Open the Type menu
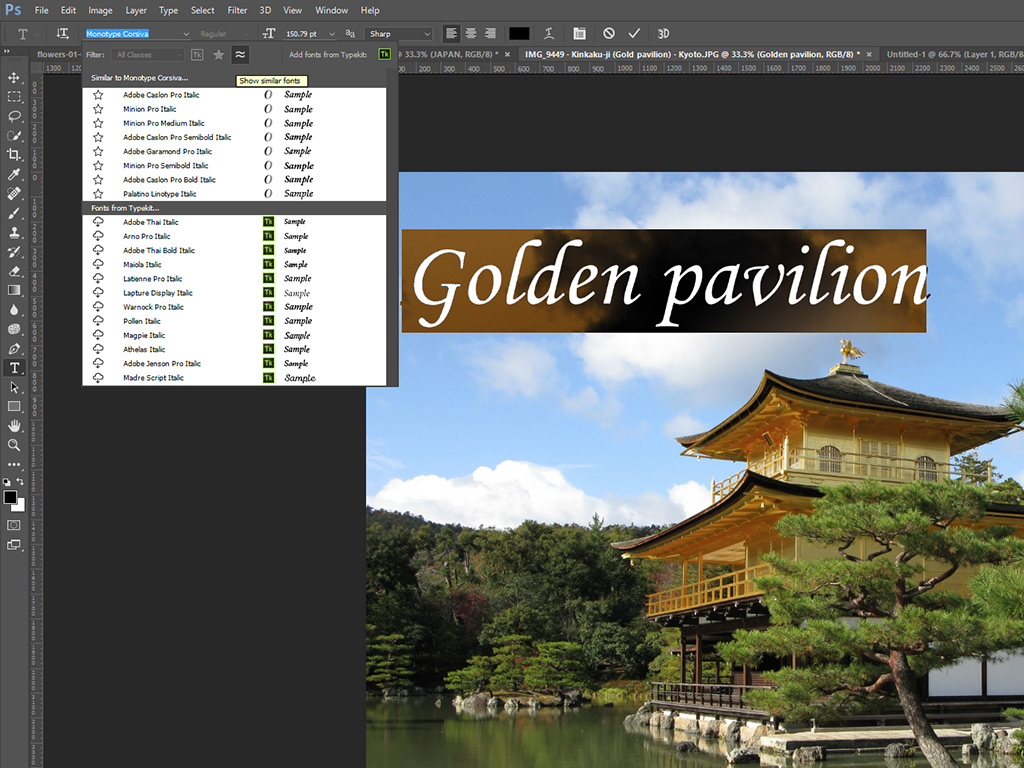The image size is (1024, 768). pos(167,10)
